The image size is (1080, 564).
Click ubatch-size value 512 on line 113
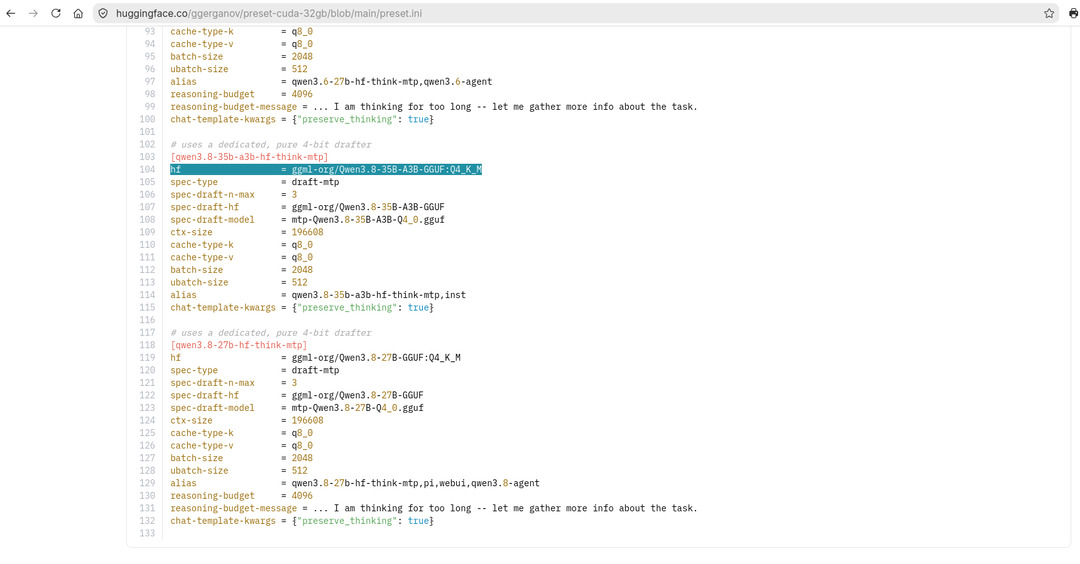point(300,282)
